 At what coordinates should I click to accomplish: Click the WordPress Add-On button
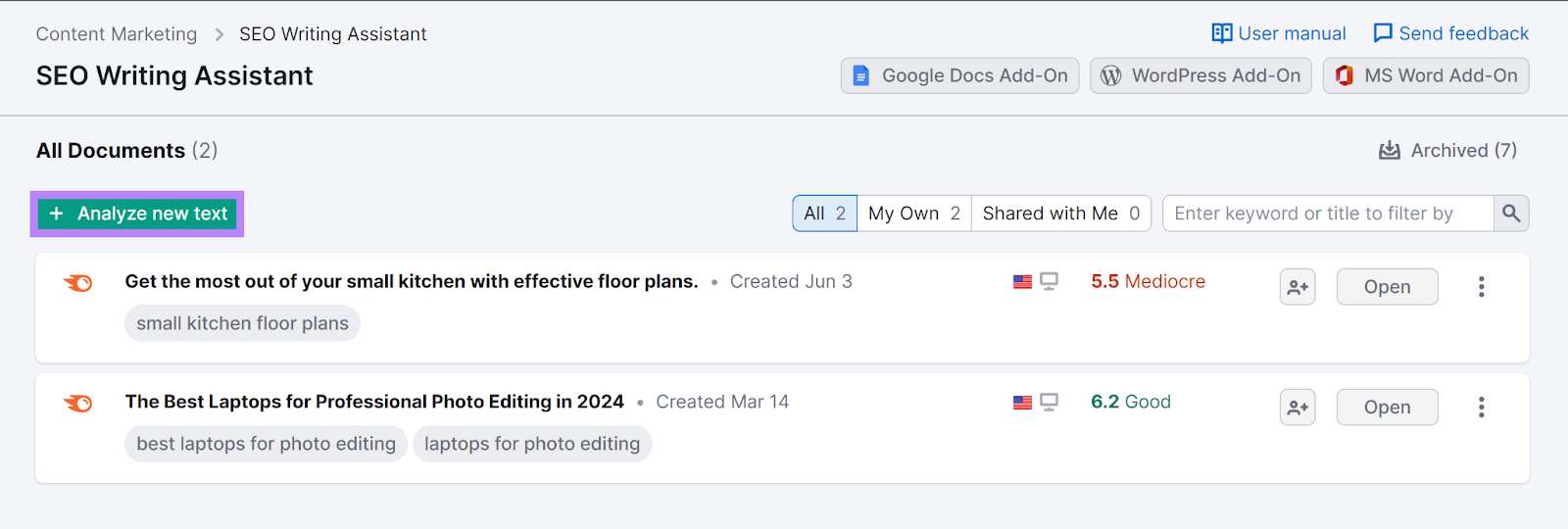1200,75
